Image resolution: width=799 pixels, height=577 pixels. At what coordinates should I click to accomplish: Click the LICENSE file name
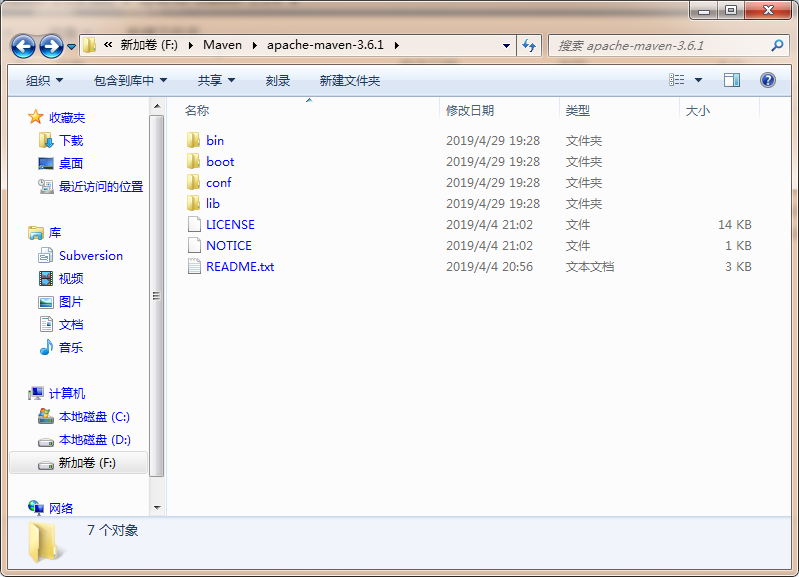coord(230,225)
